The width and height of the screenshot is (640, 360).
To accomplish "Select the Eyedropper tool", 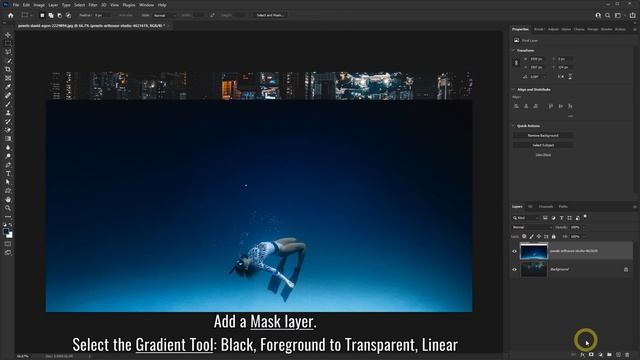I will click(x=8, y=87).
